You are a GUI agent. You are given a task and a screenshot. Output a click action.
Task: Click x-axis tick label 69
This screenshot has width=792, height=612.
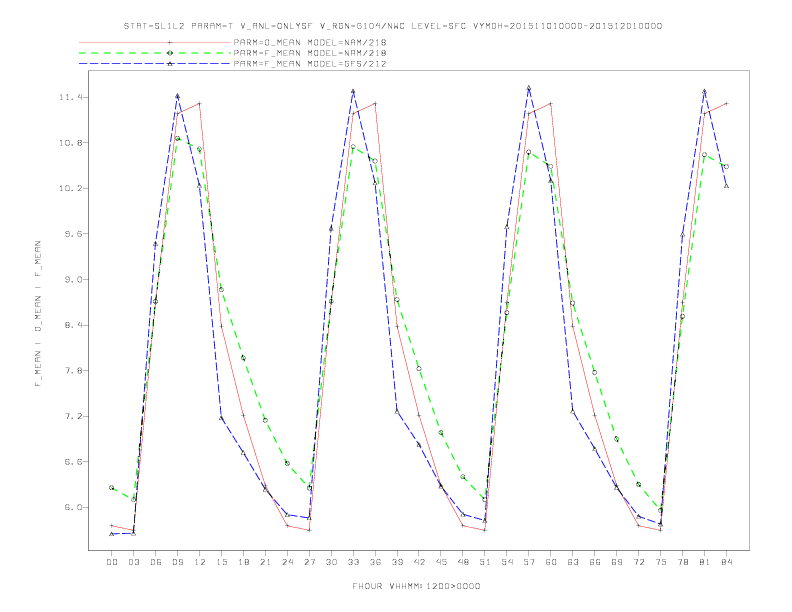tap(617, 562)
